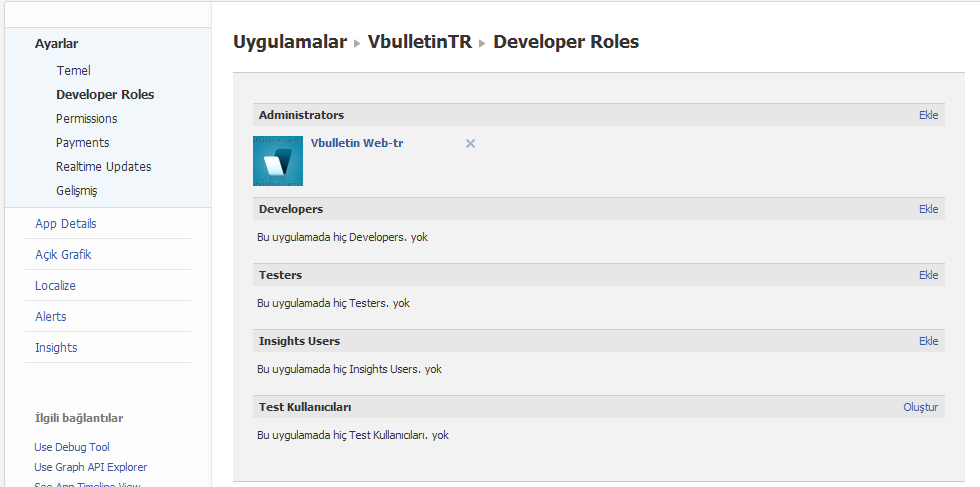
Task: Open the Gelişmiş settings page
Action: (76, 191)
